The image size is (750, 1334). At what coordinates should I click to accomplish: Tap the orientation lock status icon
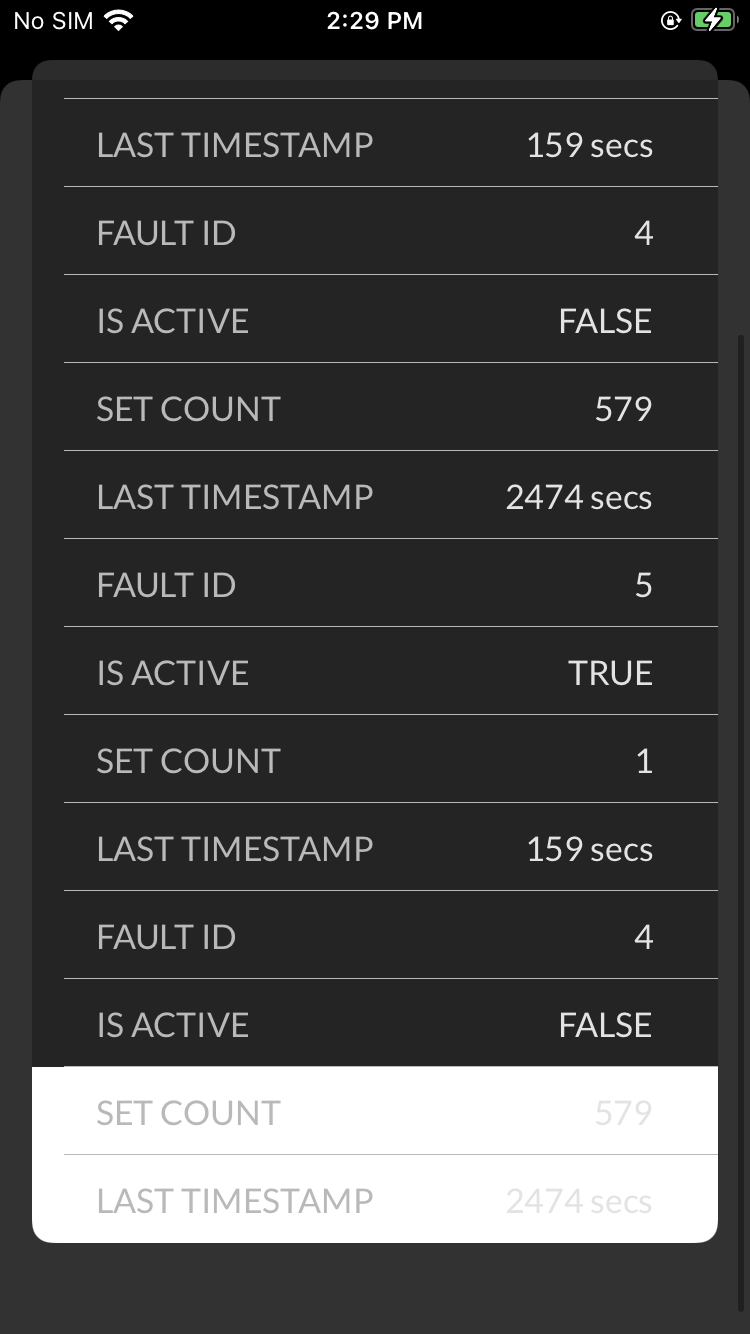pos(671,21)
